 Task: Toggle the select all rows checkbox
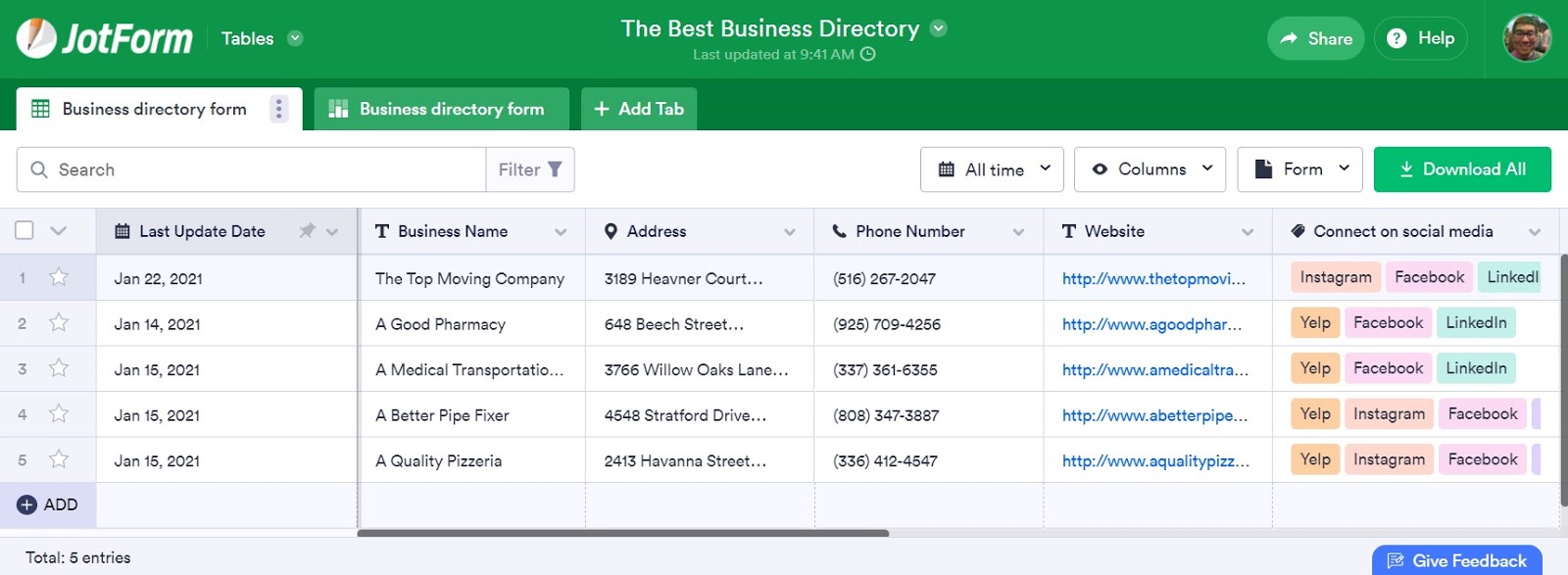(24, 230)
